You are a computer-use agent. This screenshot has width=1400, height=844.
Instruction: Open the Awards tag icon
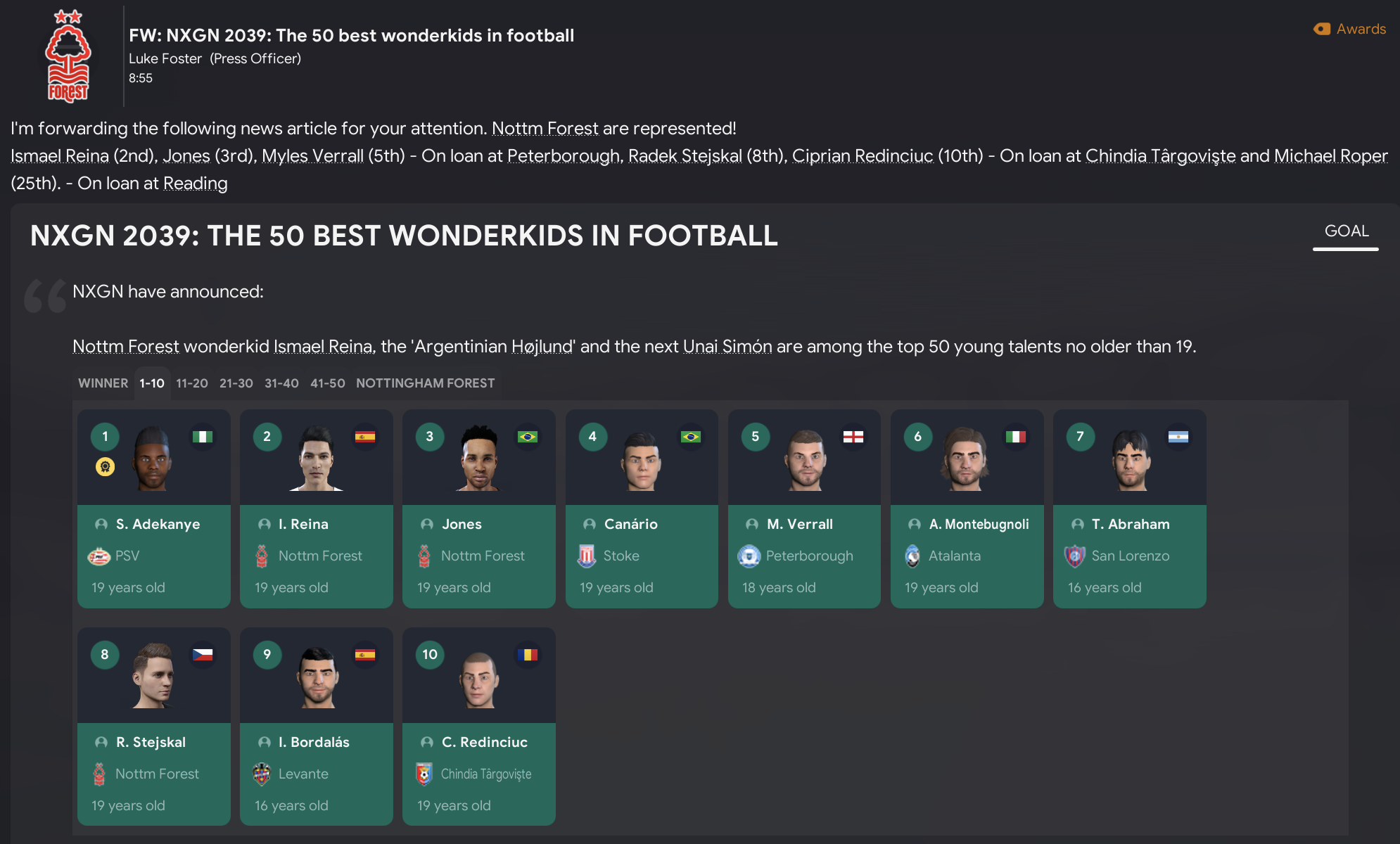(x=1322, y=29)
